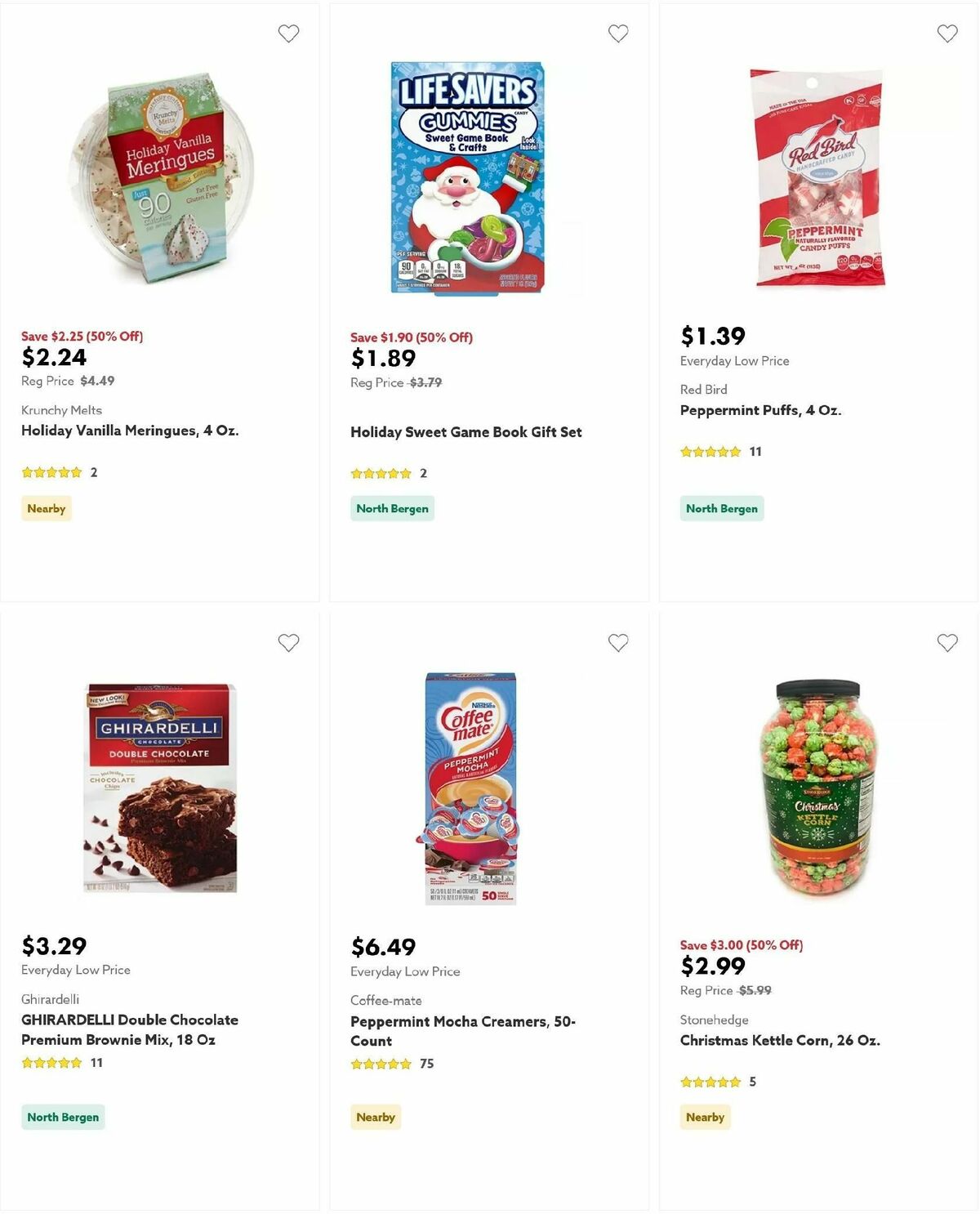Click the star rating for Peppermint Puffs
Viewport: 980px width, 1214px height.
click(x=710, y=451)
